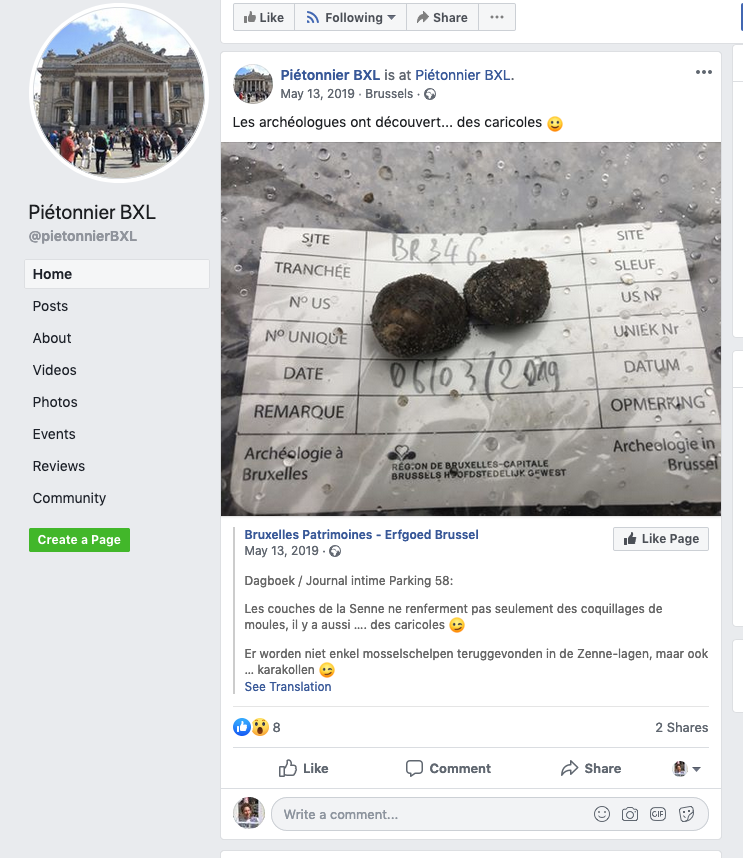743x858 pixels.
Task: Open the post options three-dot menu
Action: [704, 72]
